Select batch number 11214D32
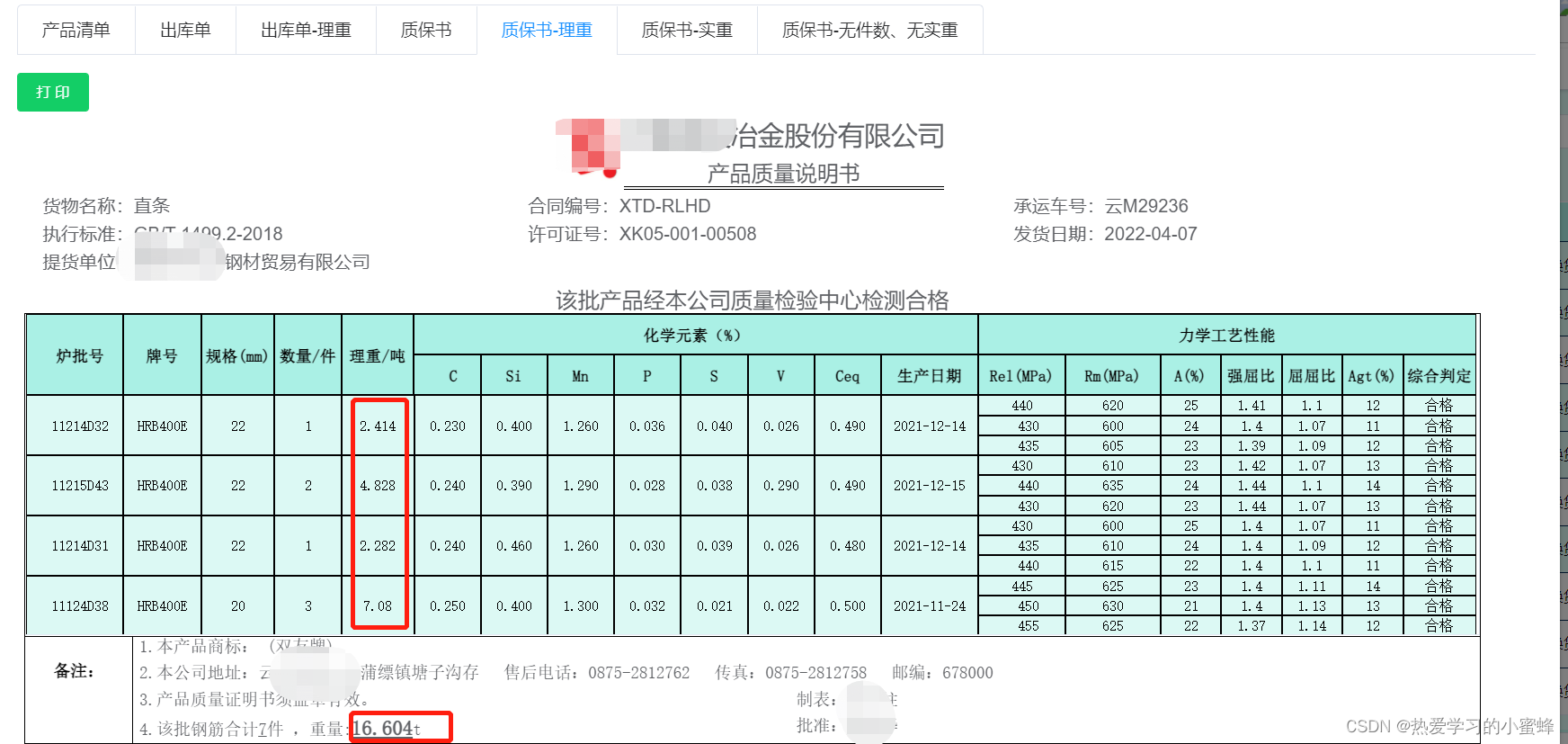1568x744 pixels. [80, 426]
